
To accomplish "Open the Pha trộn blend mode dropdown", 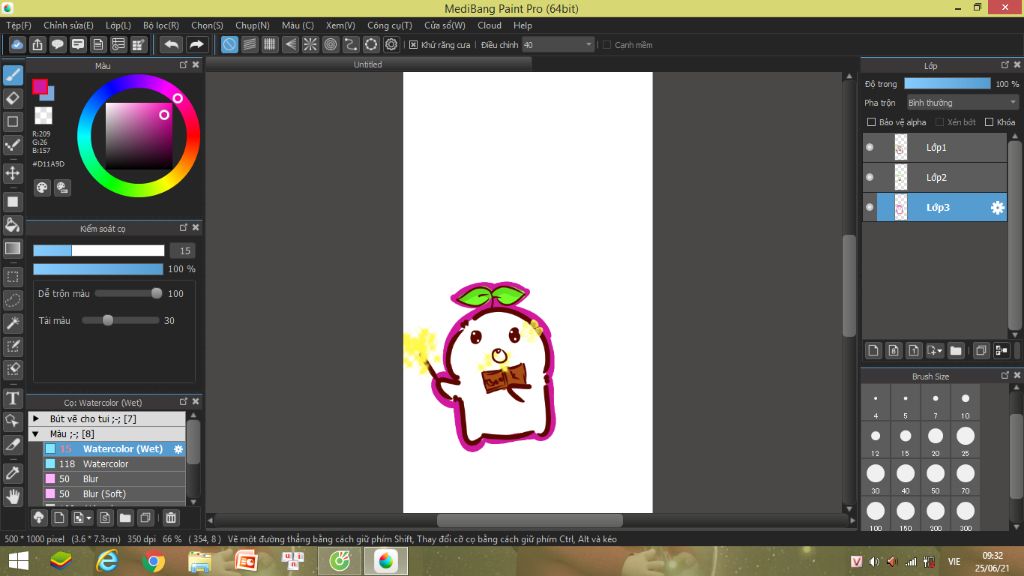I will tap(962, 103).
